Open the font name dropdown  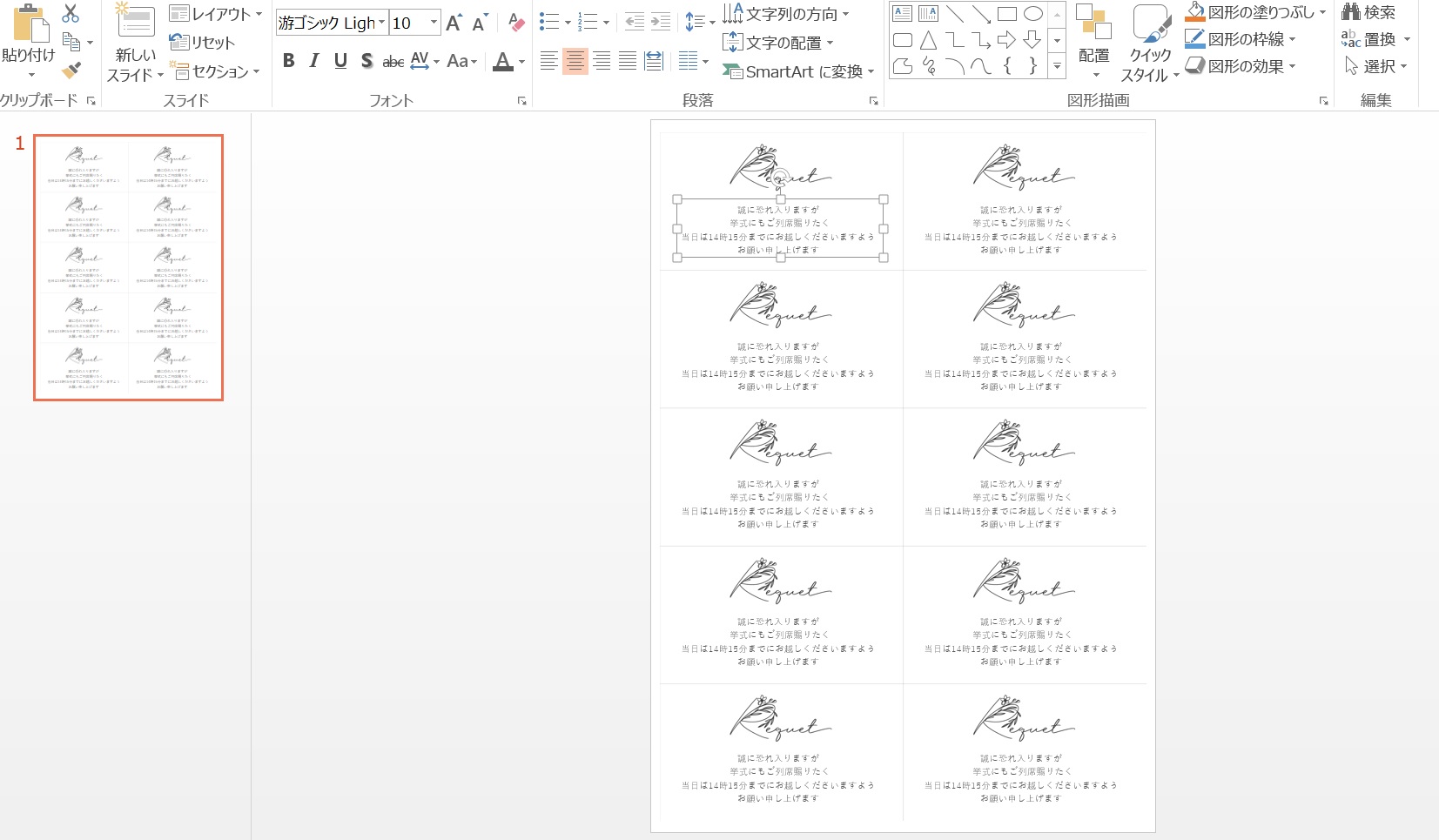[x=381, y=23]
